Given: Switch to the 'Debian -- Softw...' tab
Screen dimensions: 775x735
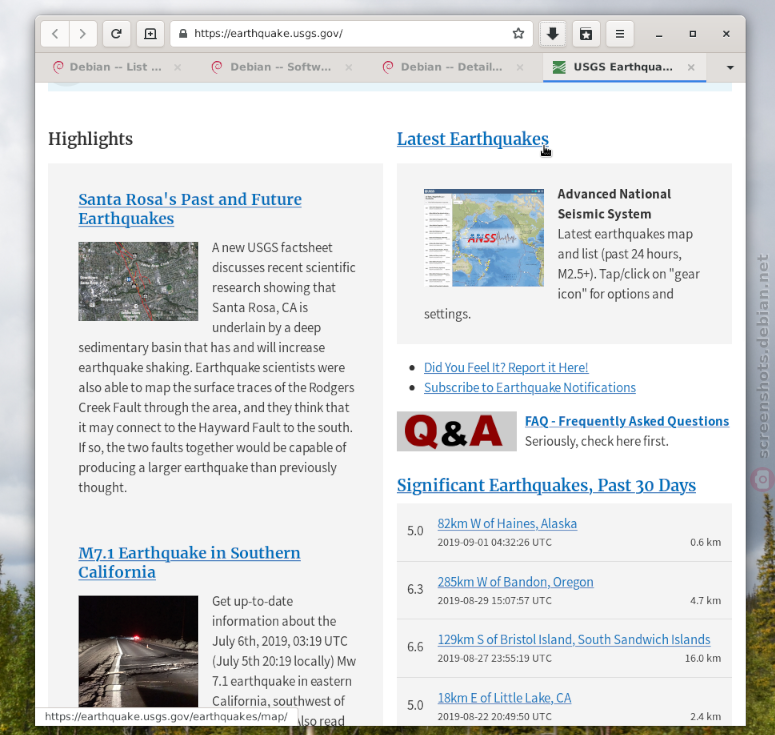Looking at the screenshot, I should pyautogui.click(x=280, y=67).
